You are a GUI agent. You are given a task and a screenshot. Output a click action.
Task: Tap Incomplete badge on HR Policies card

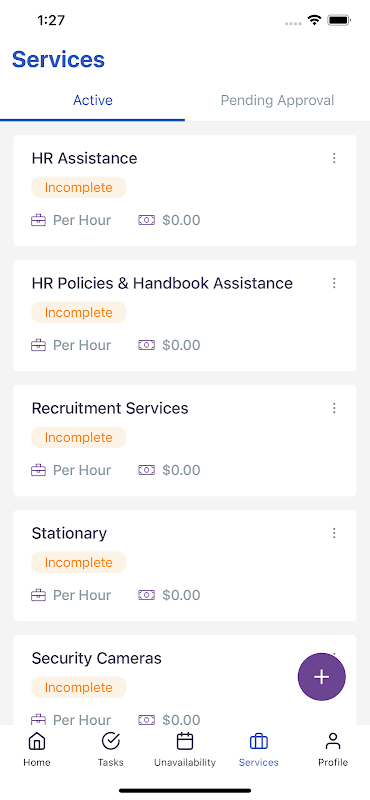[79, 312]
